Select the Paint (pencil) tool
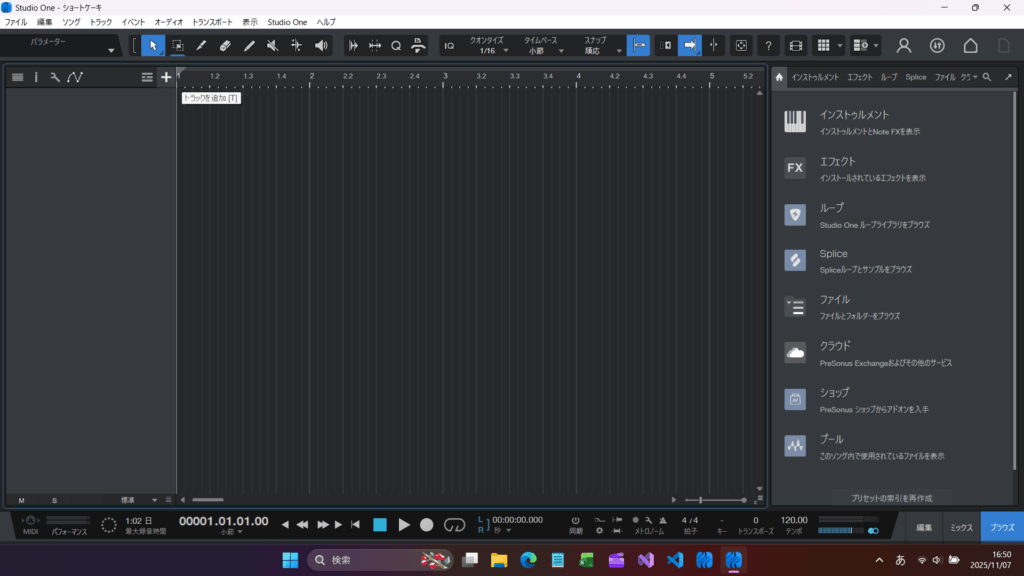The width and height of the screenshot is (1024, 576). pos(201,45)
